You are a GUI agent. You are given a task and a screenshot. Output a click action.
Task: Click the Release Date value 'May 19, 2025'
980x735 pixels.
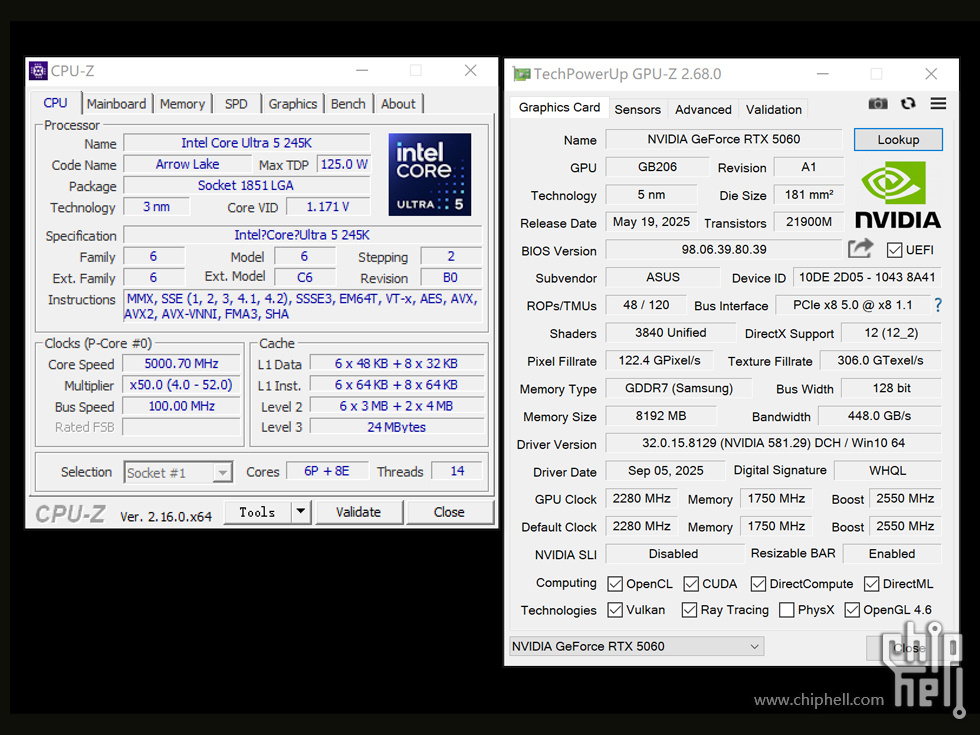tap(651, 222)
